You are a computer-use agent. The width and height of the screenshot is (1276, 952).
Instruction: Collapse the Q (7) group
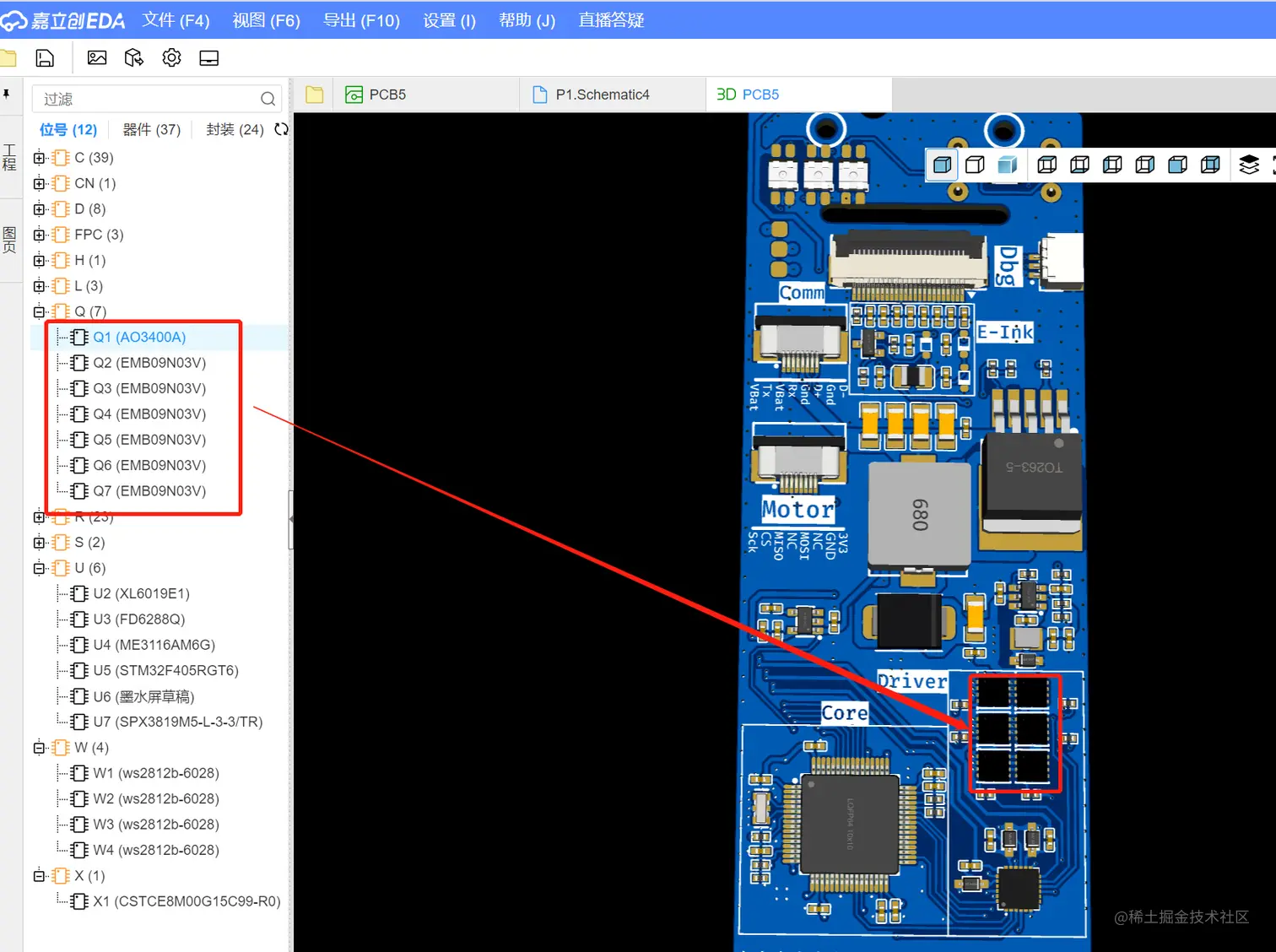[40, 311]
